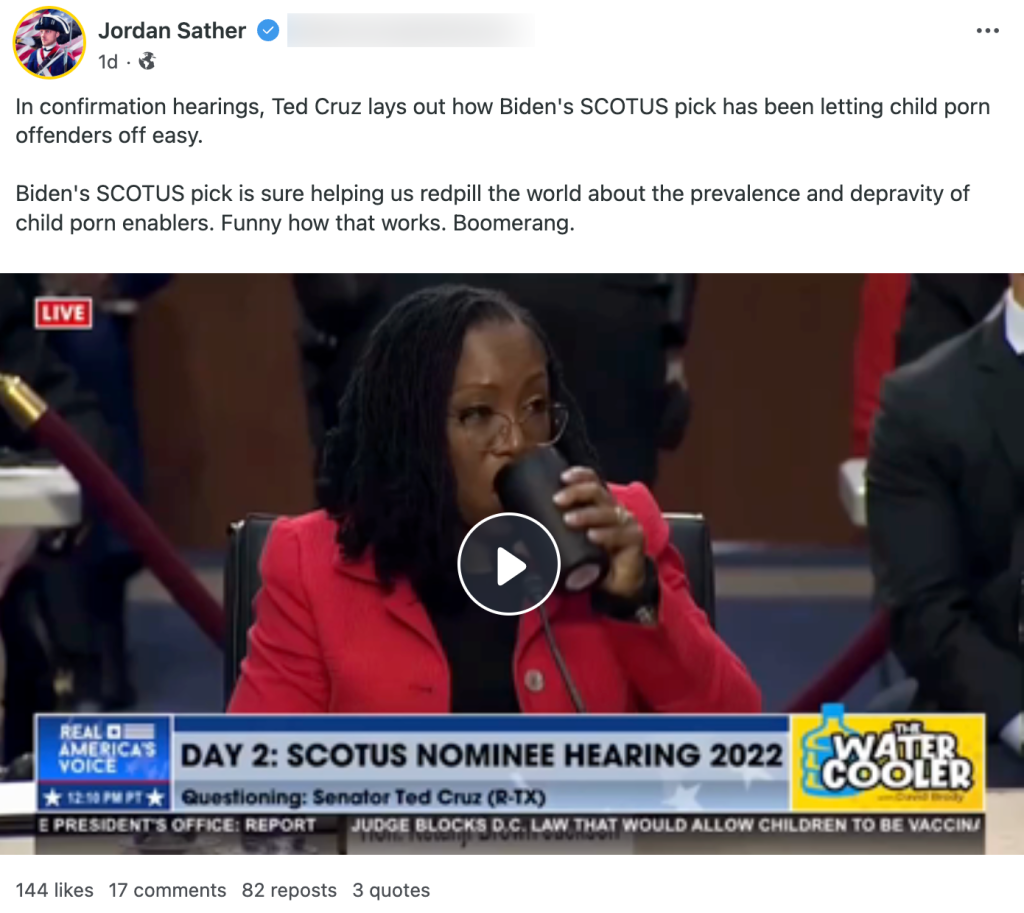This screenshot has height=913, width=1024.
Task: Click the globe public visibility icon
Action: (x=148, y=61)
